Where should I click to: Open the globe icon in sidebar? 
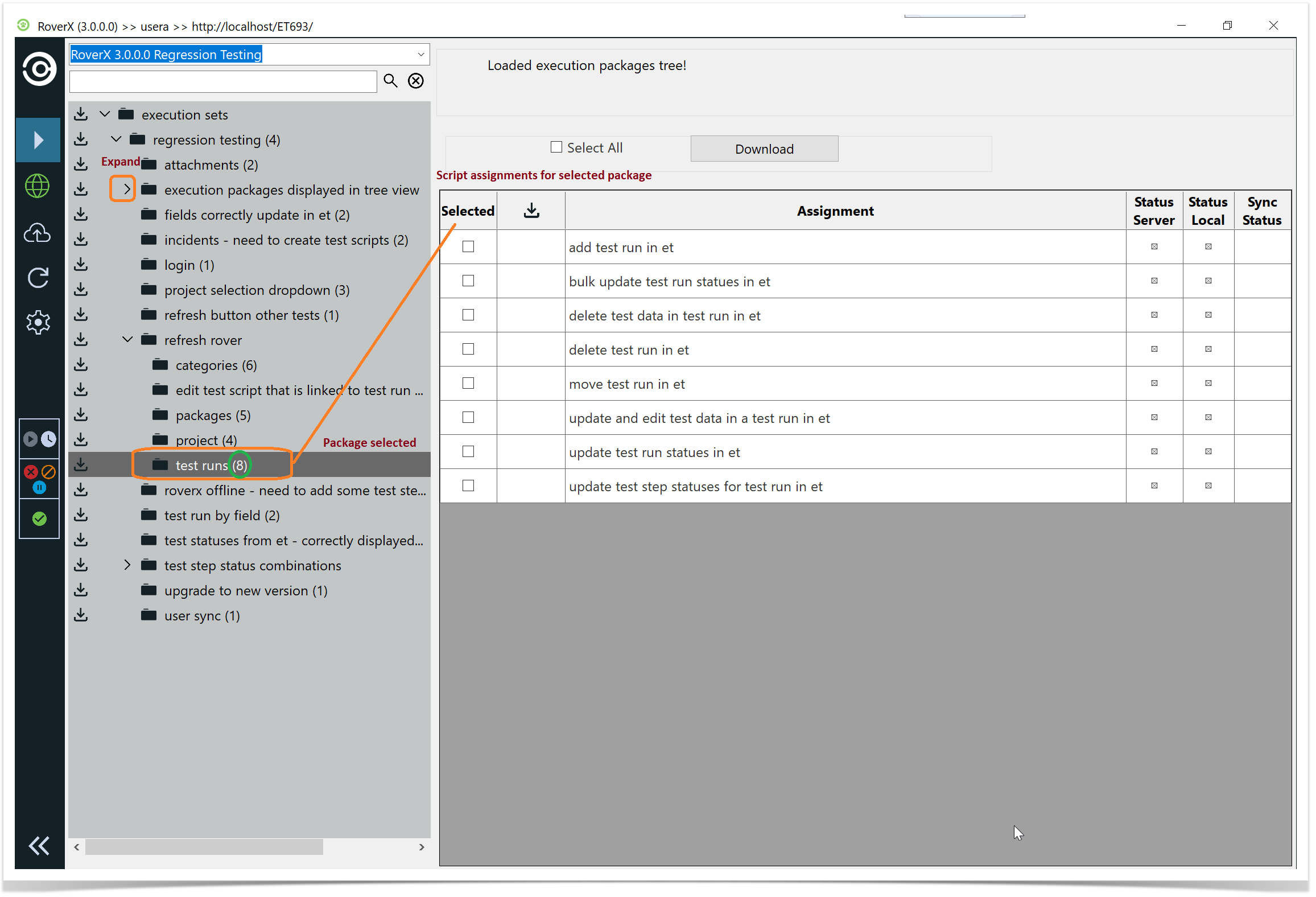[38, 186]
